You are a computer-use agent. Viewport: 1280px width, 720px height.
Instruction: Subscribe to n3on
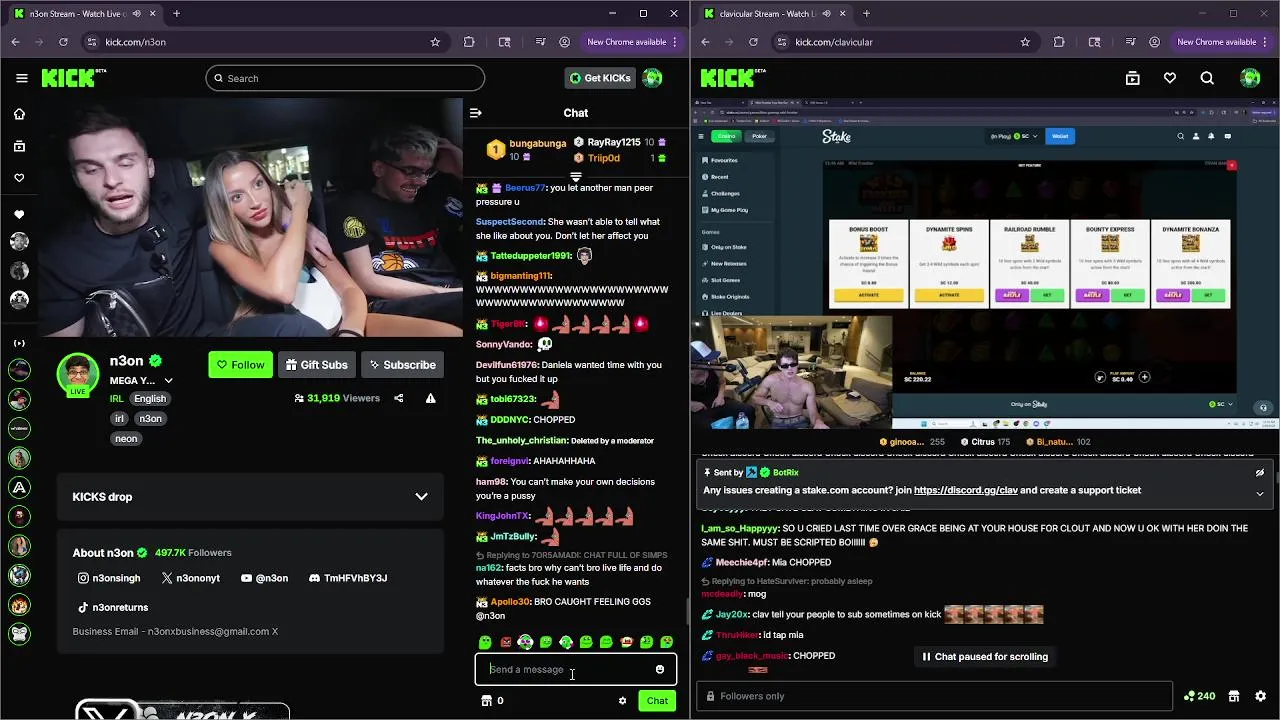402,365
